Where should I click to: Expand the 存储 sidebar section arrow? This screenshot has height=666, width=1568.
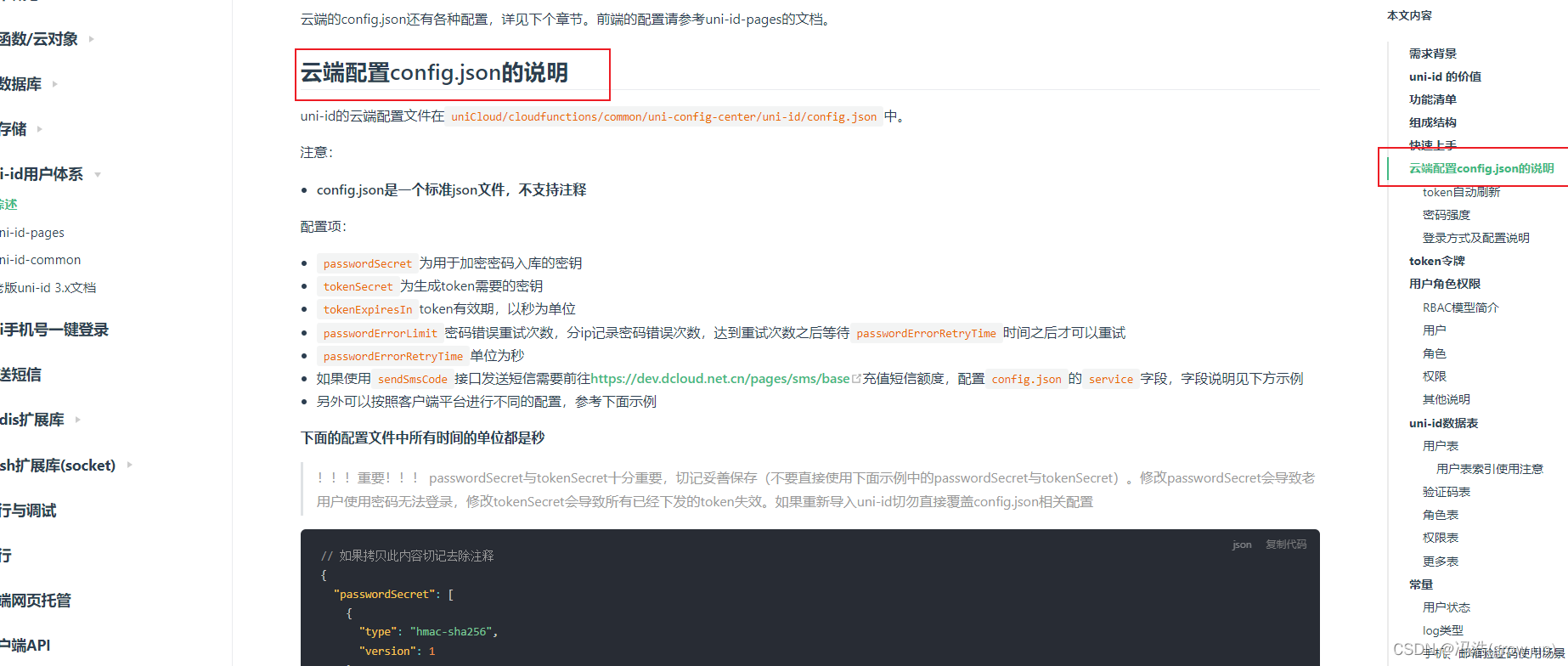(x=40, y=129)
